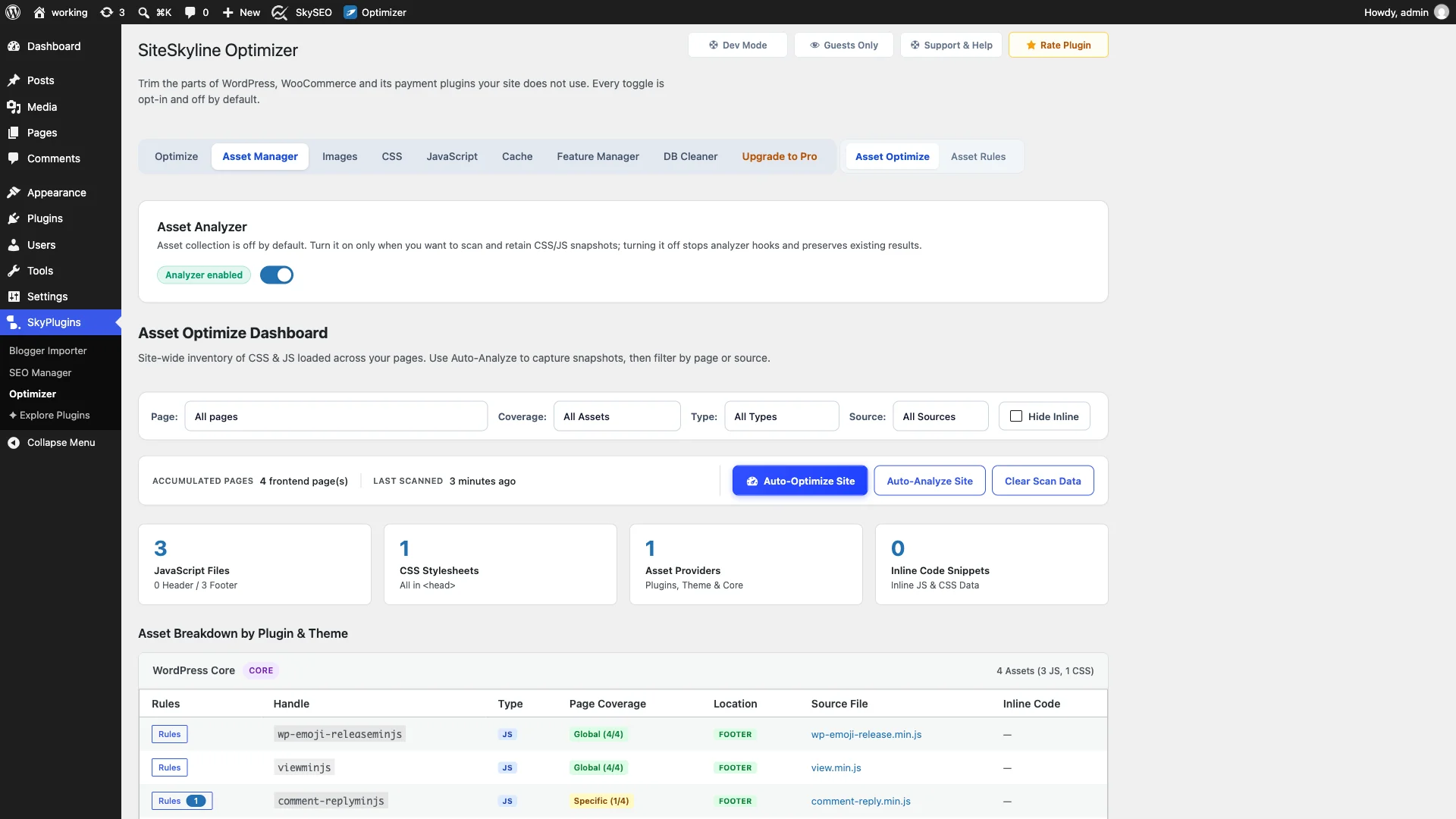This screenshot has height=819, width=1456.
Task: Open Rules for viewminjs row
Action: pos(170,768)
